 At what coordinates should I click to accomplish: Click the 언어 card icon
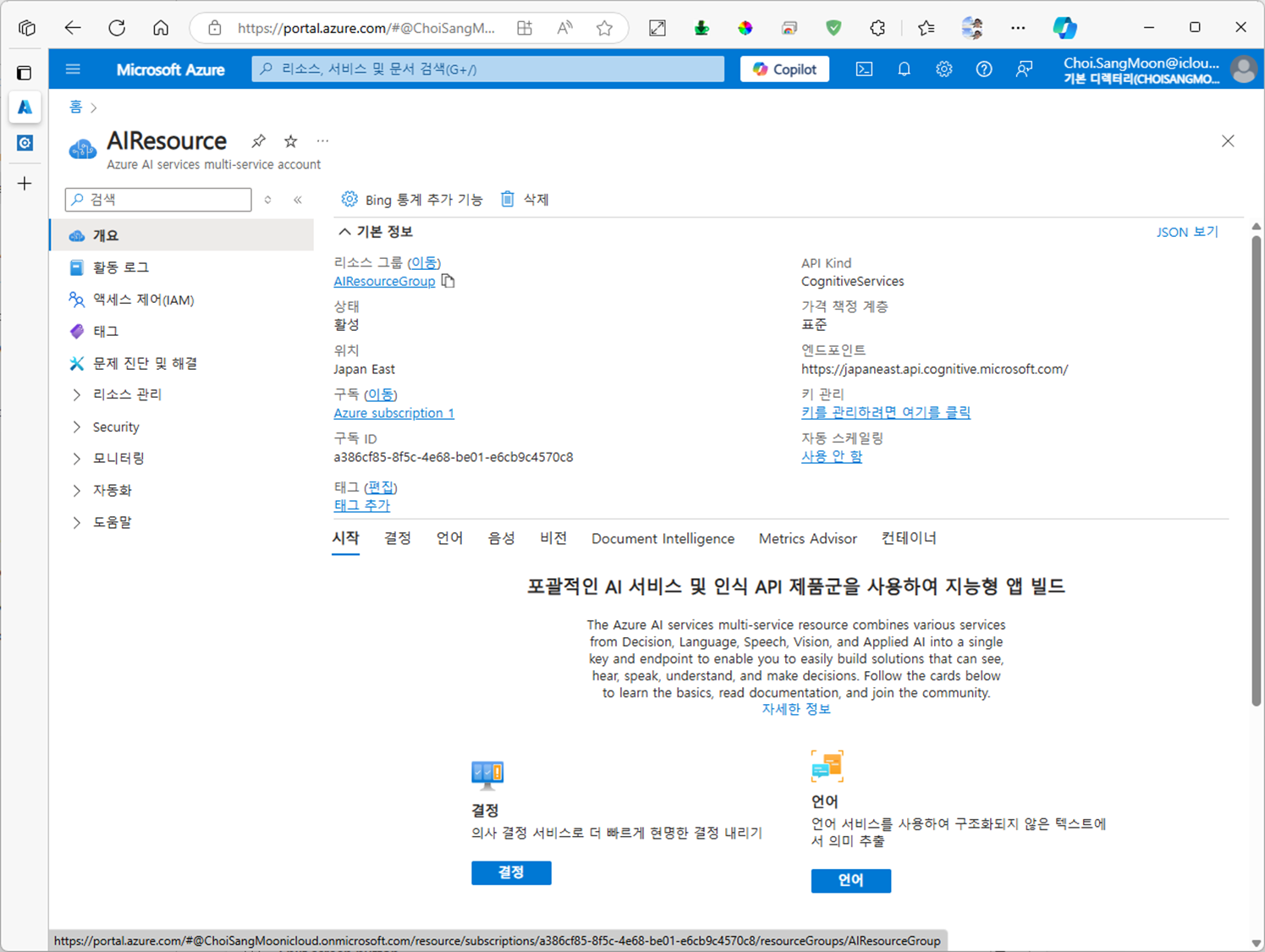[x=827, y=766]
